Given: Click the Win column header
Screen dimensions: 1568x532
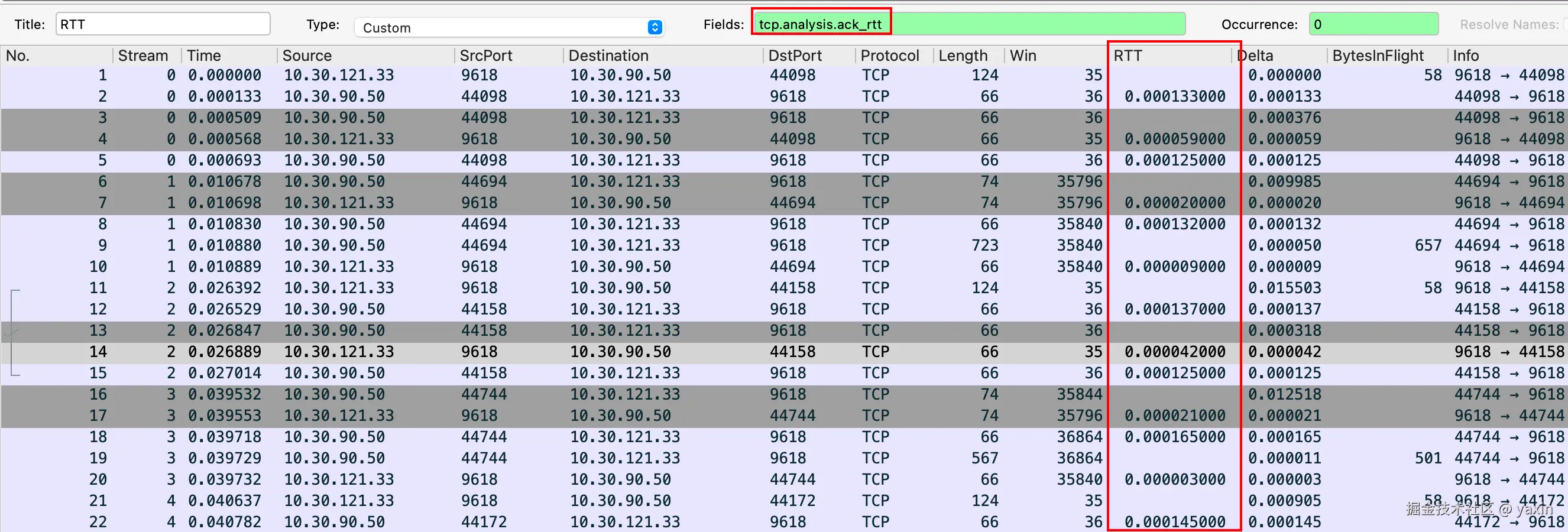Looking at the screenshot, I should tap(1022, 56).
